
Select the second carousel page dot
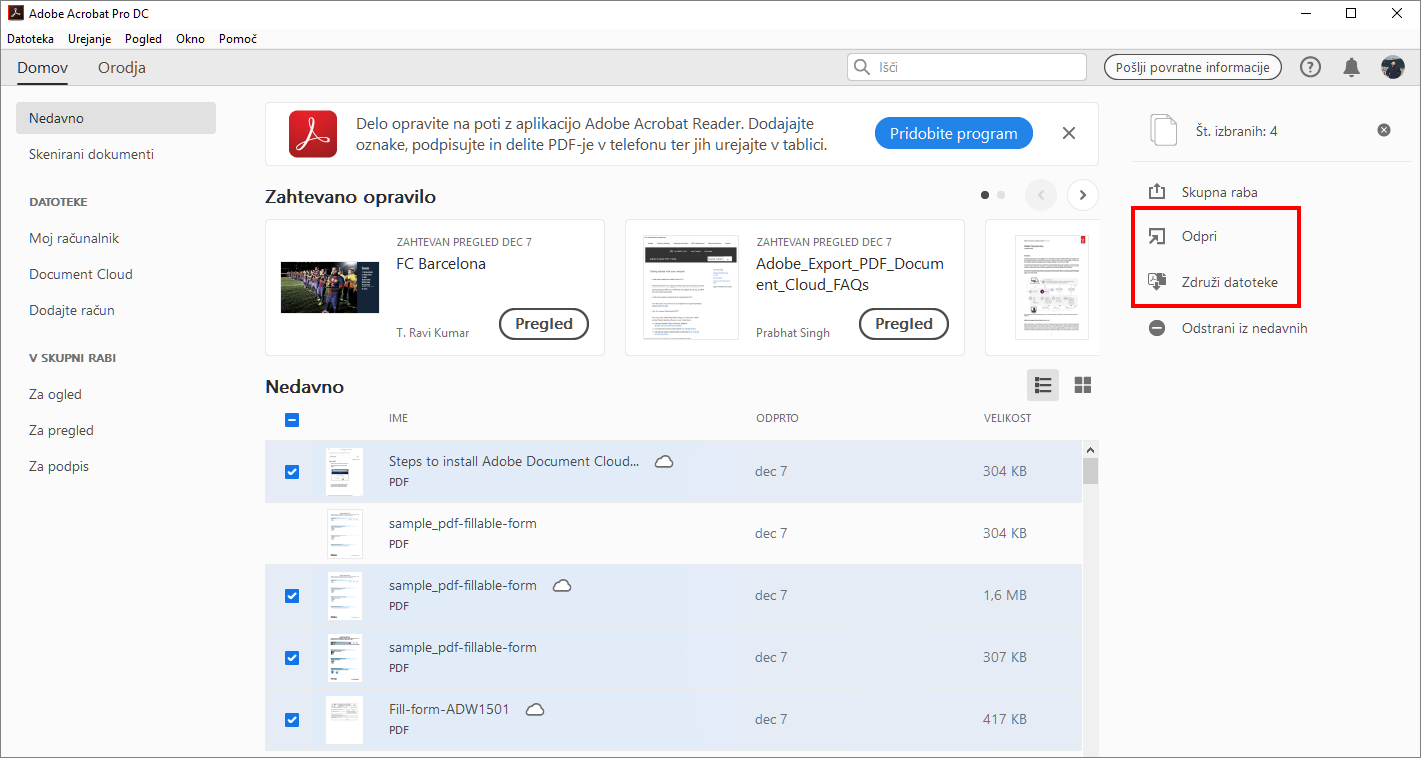click(1001, 195)
